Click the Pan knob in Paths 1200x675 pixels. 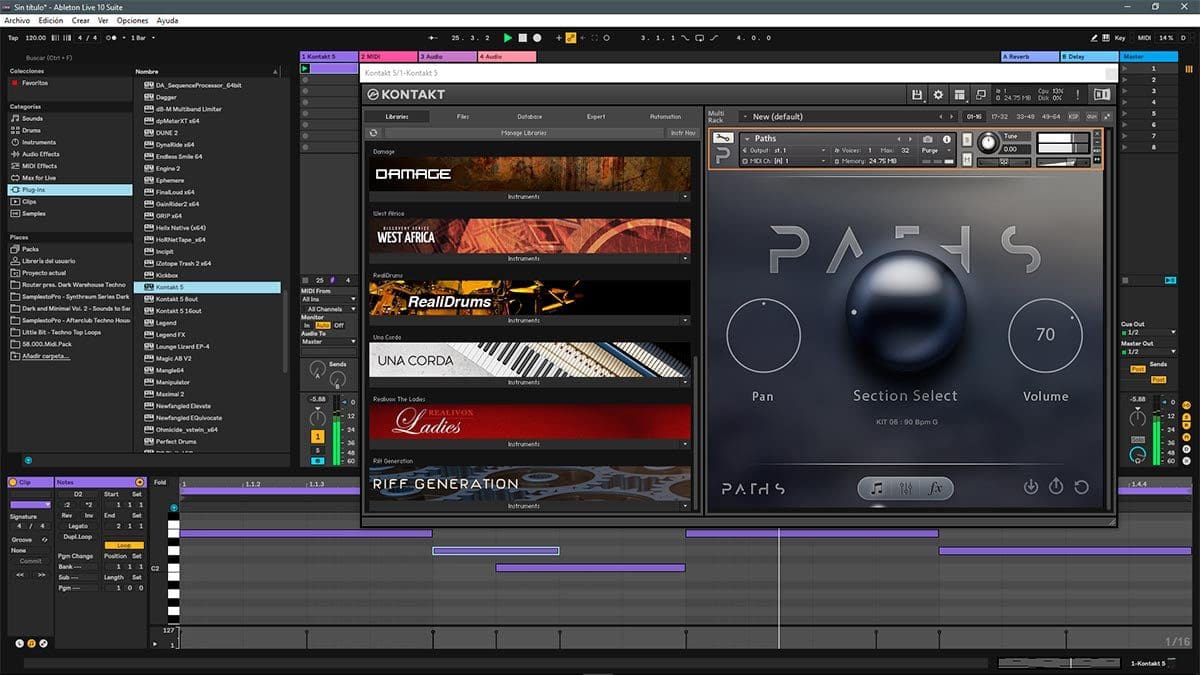(x=763, y=336)
